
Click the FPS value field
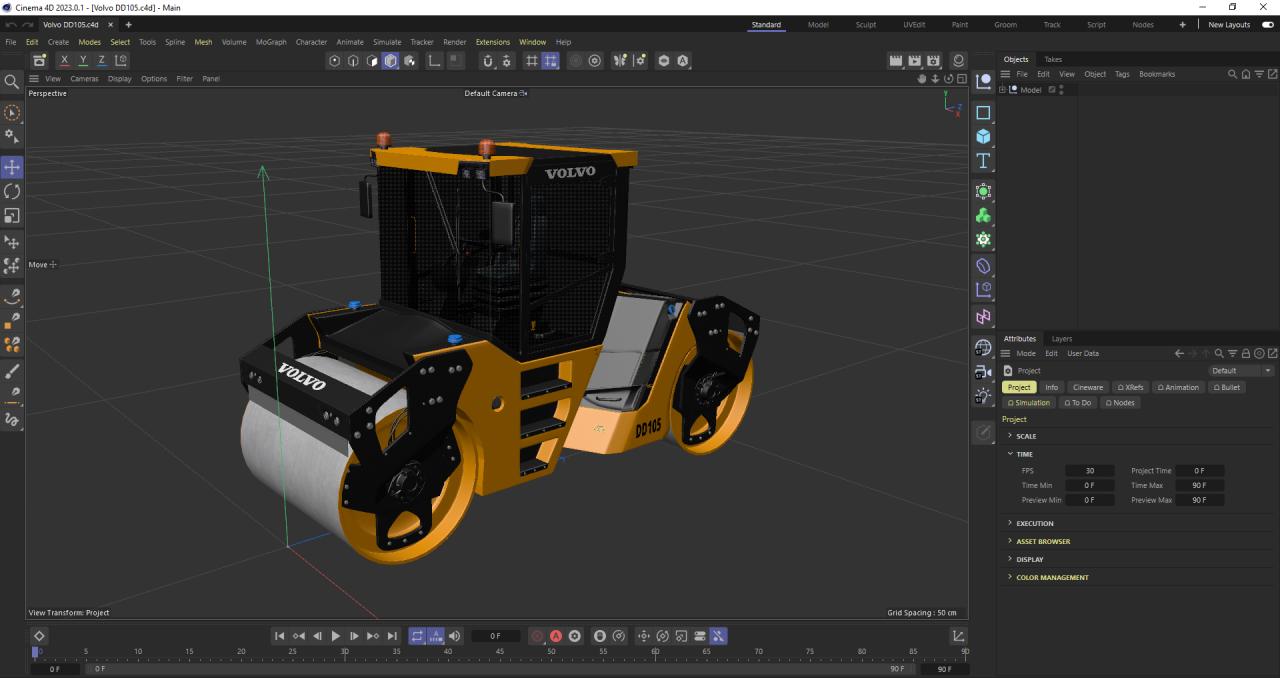[x=1089, y=471]
